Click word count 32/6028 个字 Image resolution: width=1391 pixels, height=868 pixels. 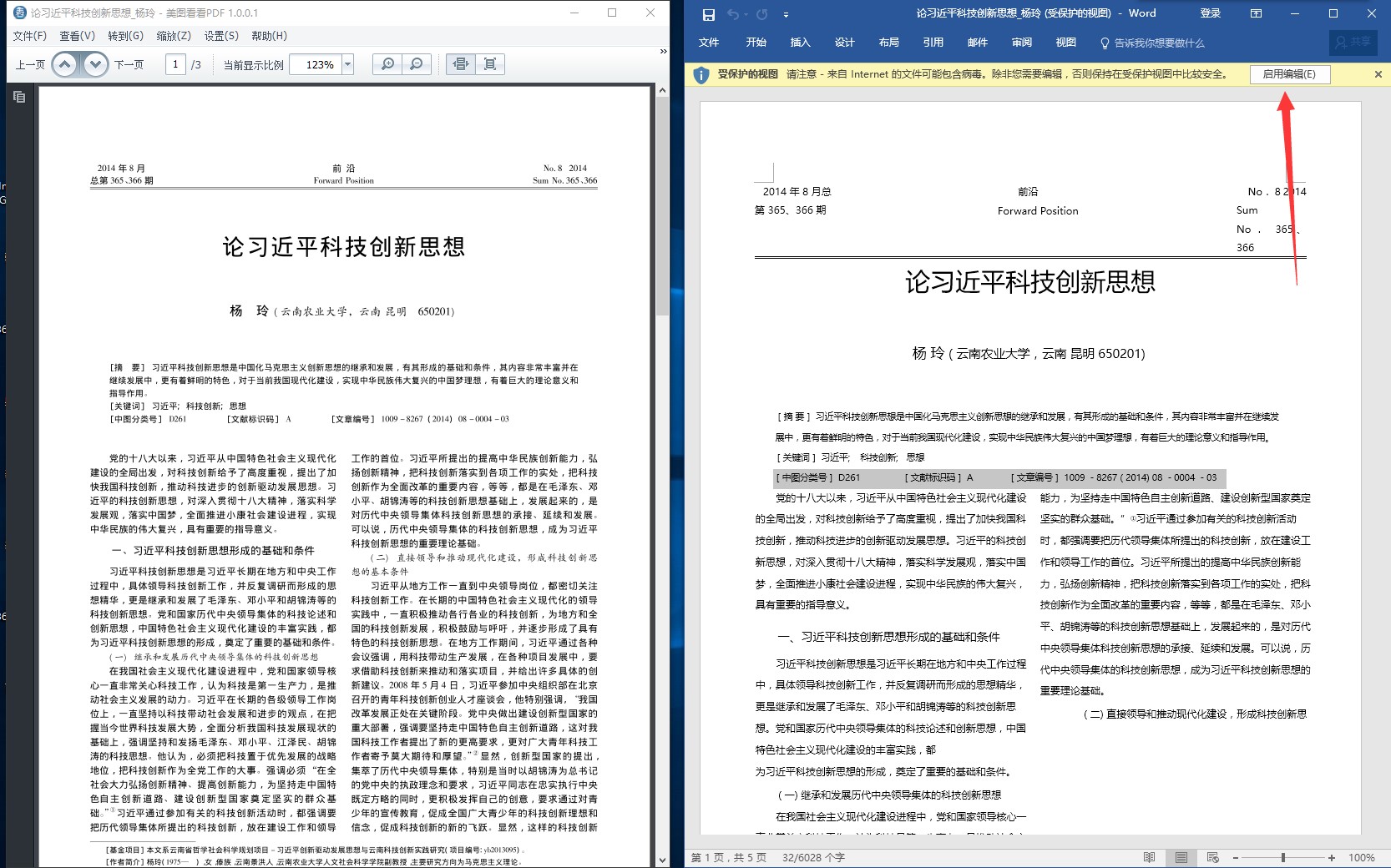pyautogui.click(x=814, y=858)
